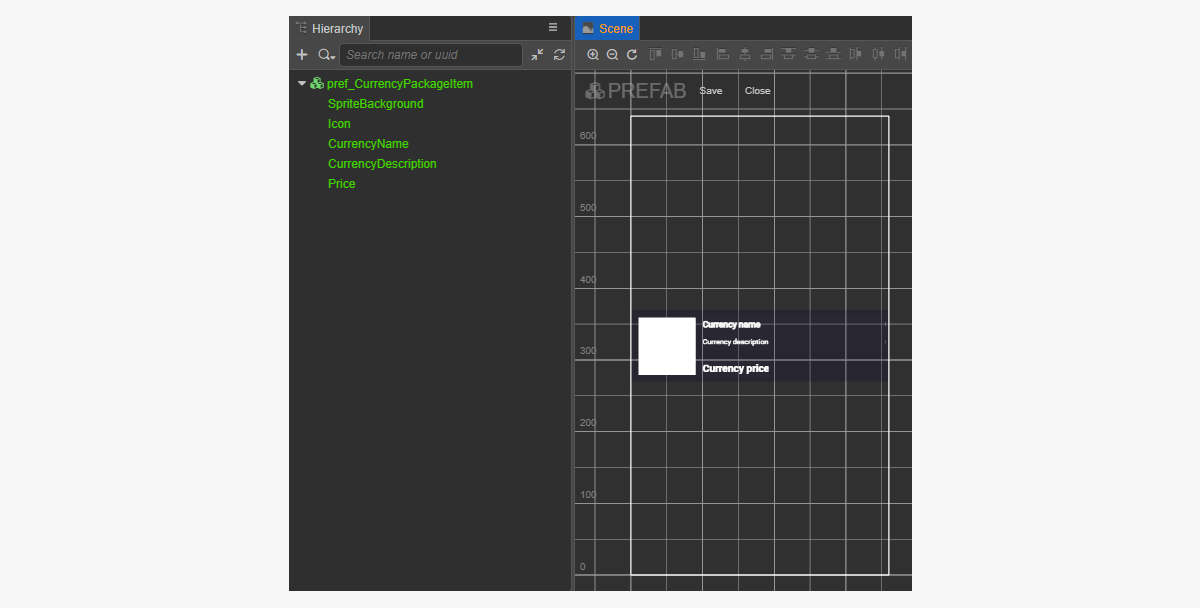The image size is (1200, 608).
Task: Click the white Icon sprite in scene
Action: (667, 346)
